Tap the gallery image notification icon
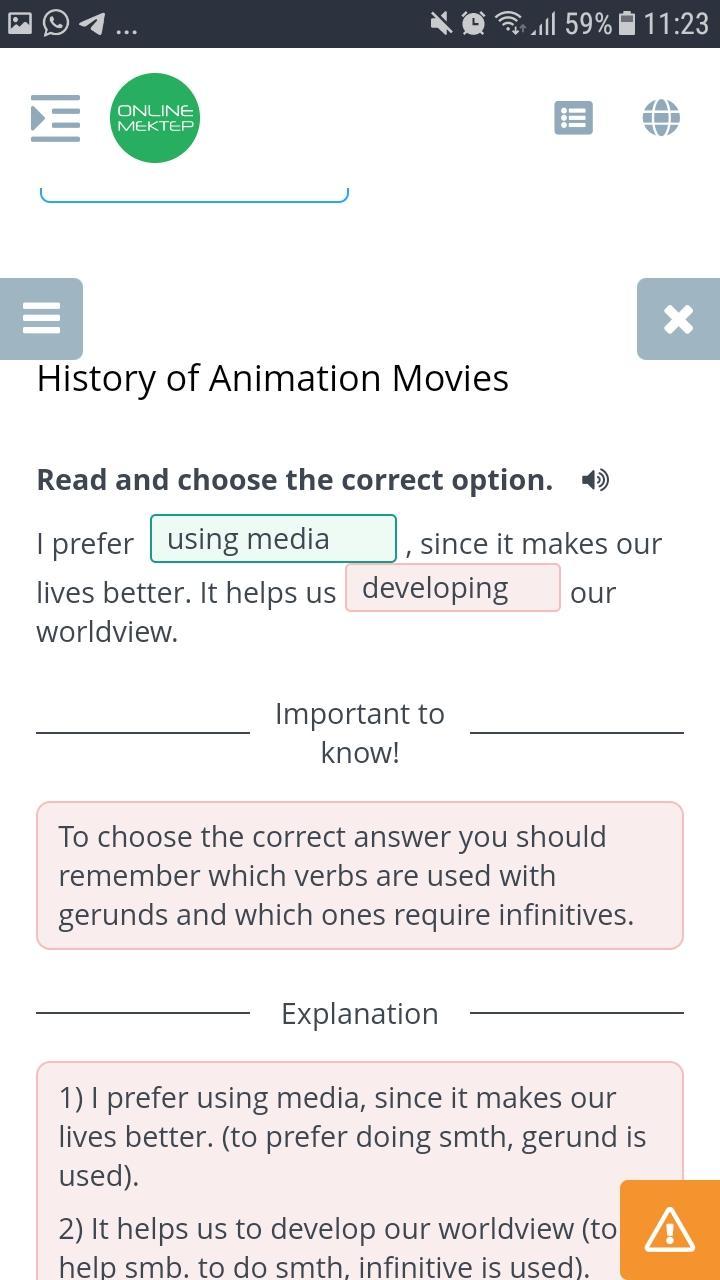 20,23
